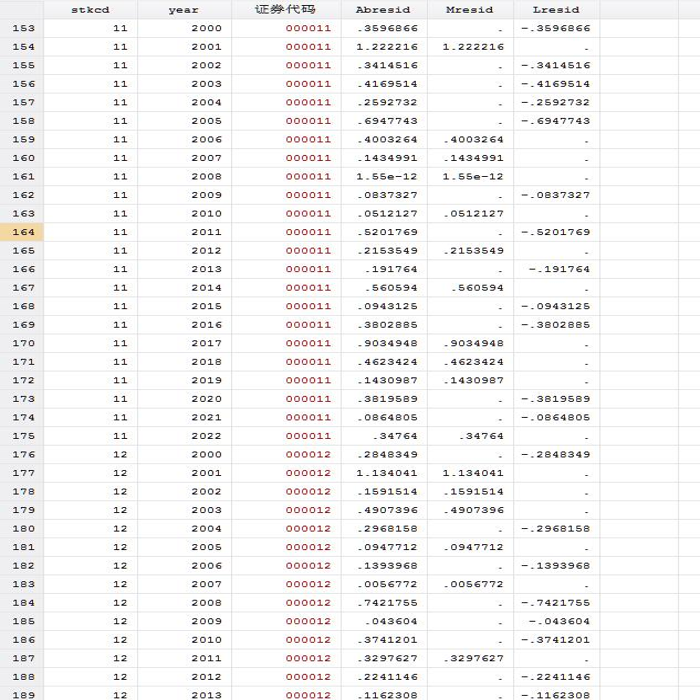Select row number 189
The image size is (700, 700).
pyautogui.click(x=22, y=695)
